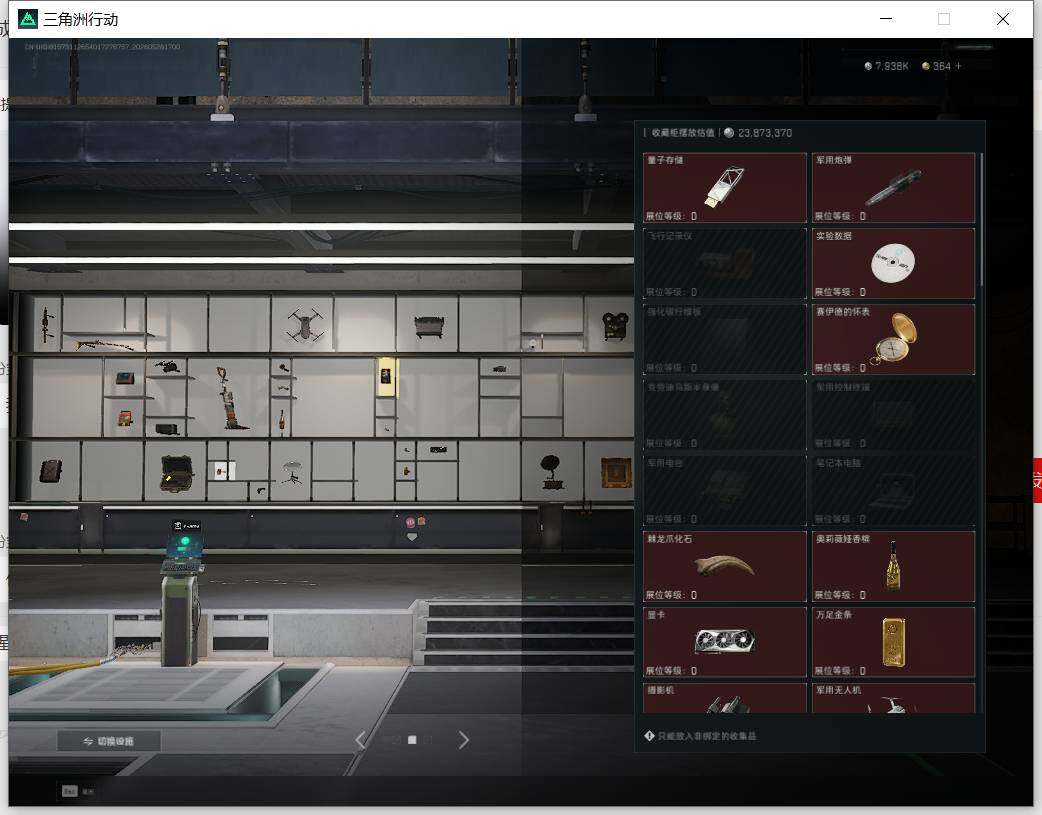Click the 只能放入非绑定的收集品 notice text
The width and height of the screenshot is (1042, 815).
coord(706,736)
